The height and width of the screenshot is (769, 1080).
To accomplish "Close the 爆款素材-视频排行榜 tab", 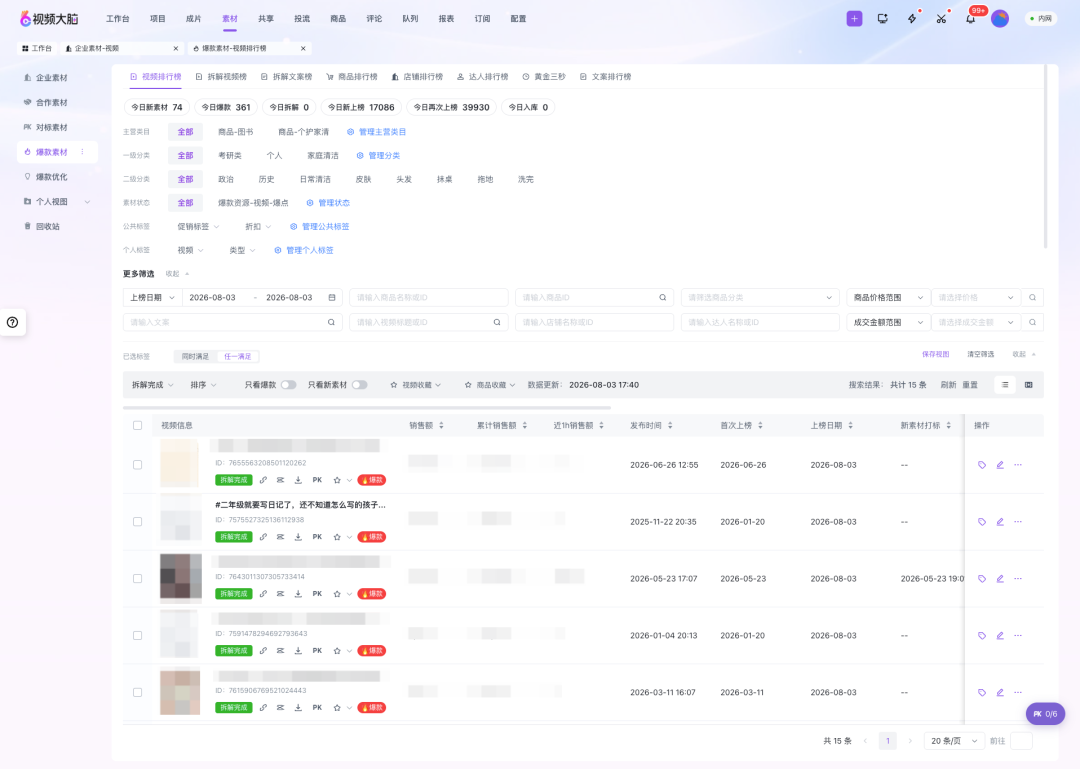I will point(303,48).
